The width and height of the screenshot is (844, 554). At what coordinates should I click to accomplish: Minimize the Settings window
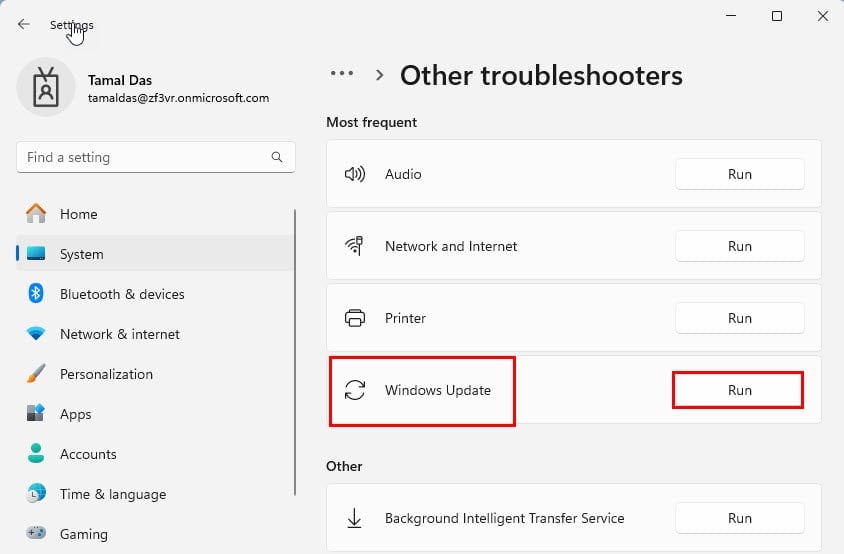click(x=731, y=16)
